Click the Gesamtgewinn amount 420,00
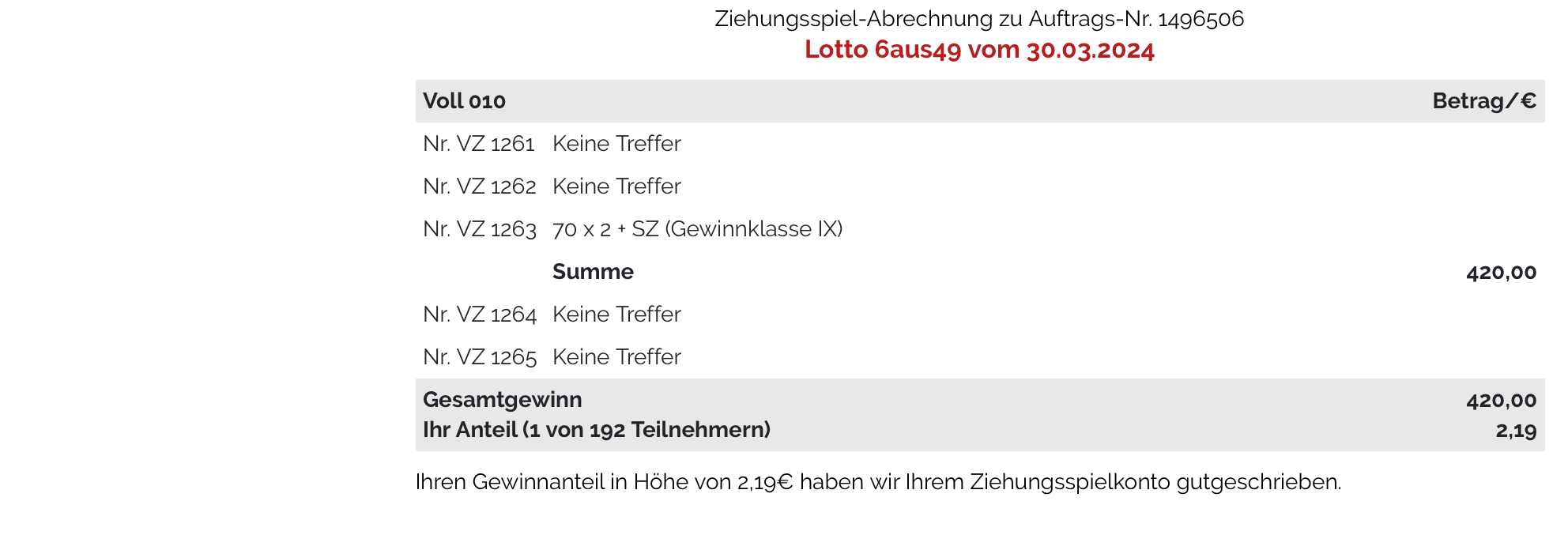1568x535 pixels. tap(1502, 401)
